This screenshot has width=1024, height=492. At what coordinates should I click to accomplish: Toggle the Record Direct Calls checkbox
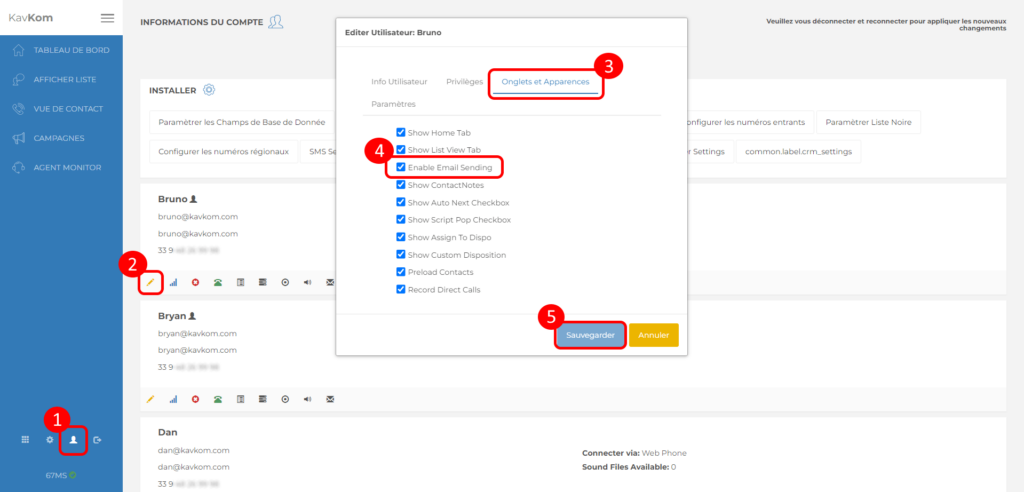pyautogui.click(x=401, y=290)
